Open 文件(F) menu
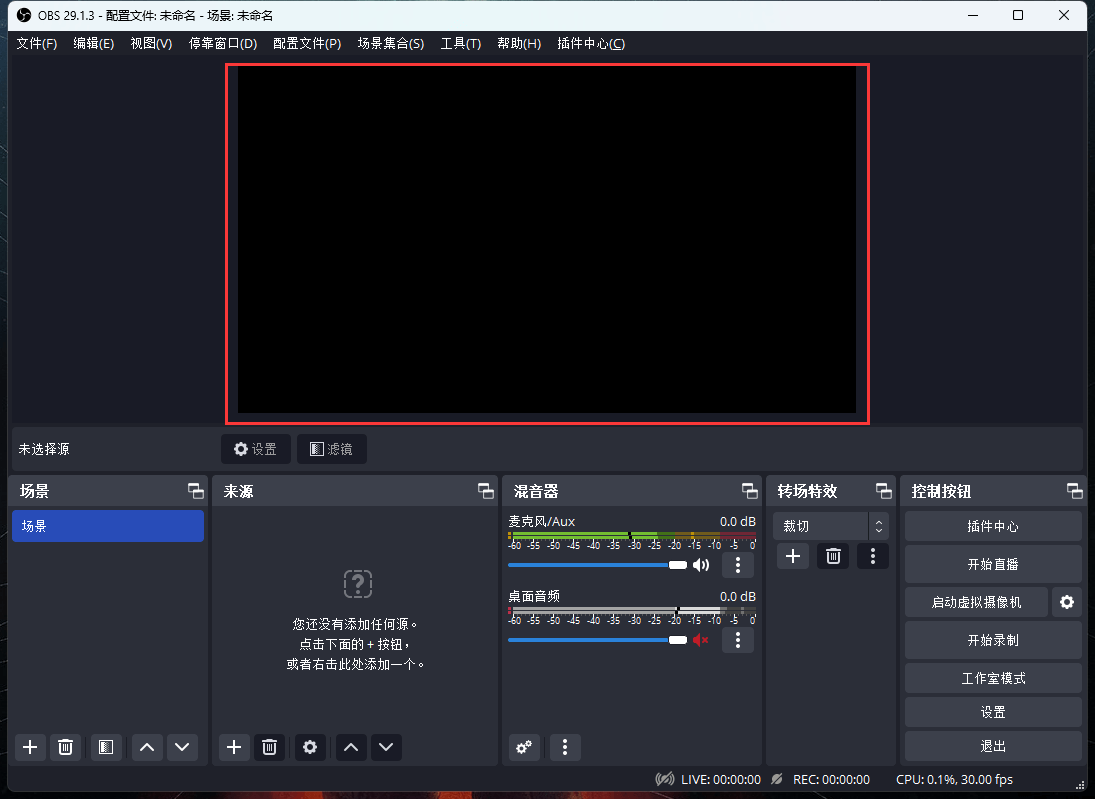The width and height of the screenshot is (1095, 799). (36, 43)
